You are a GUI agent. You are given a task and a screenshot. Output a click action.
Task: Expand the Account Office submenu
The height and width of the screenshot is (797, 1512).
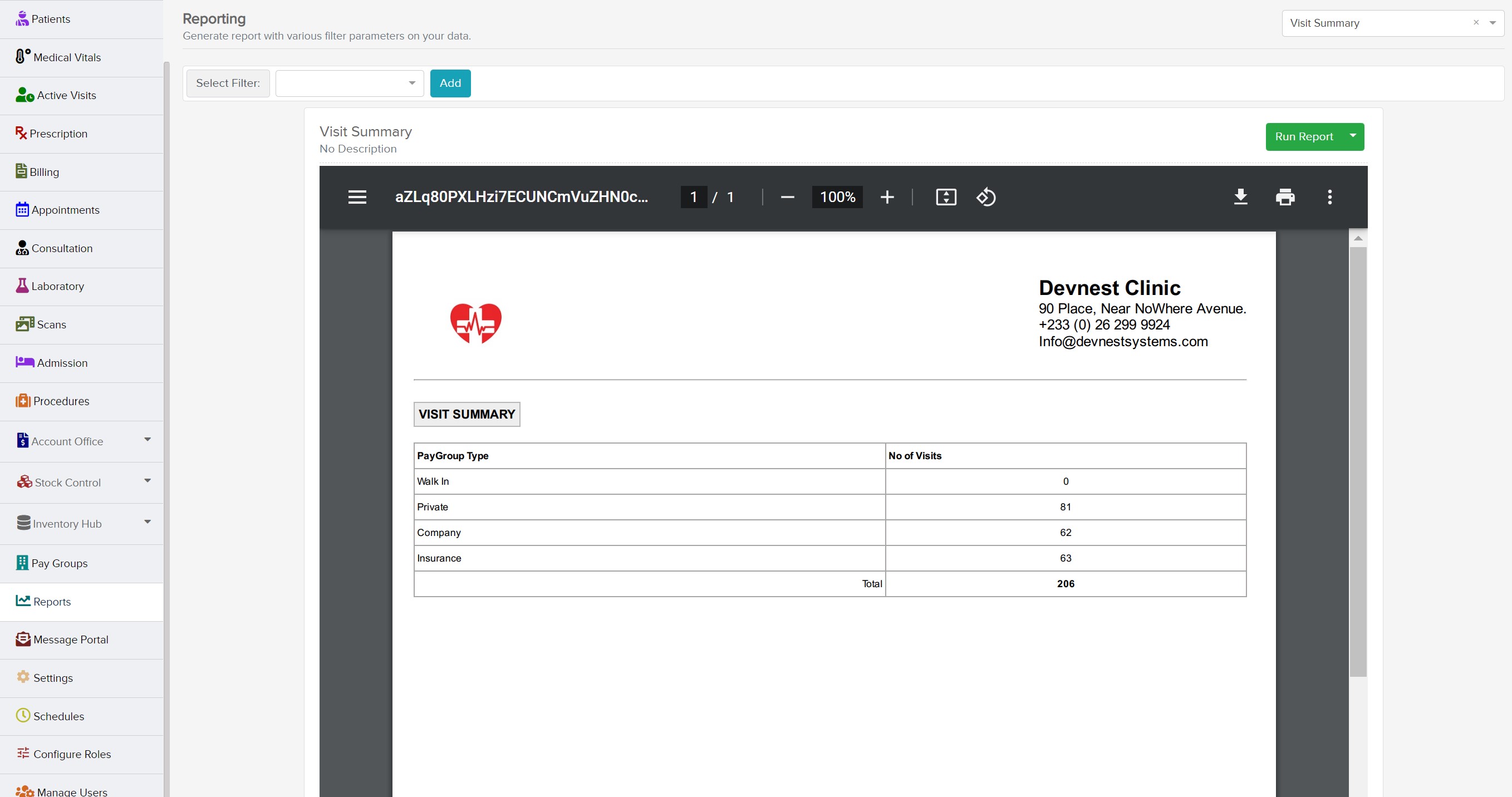click(148, 440)
